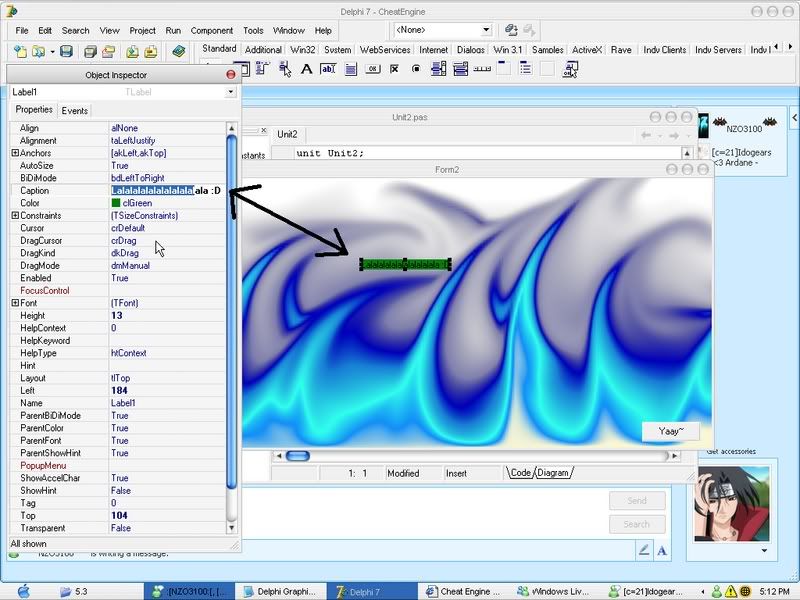Click the Help contents book icon

pyautogui.click(x=179, y=51)
